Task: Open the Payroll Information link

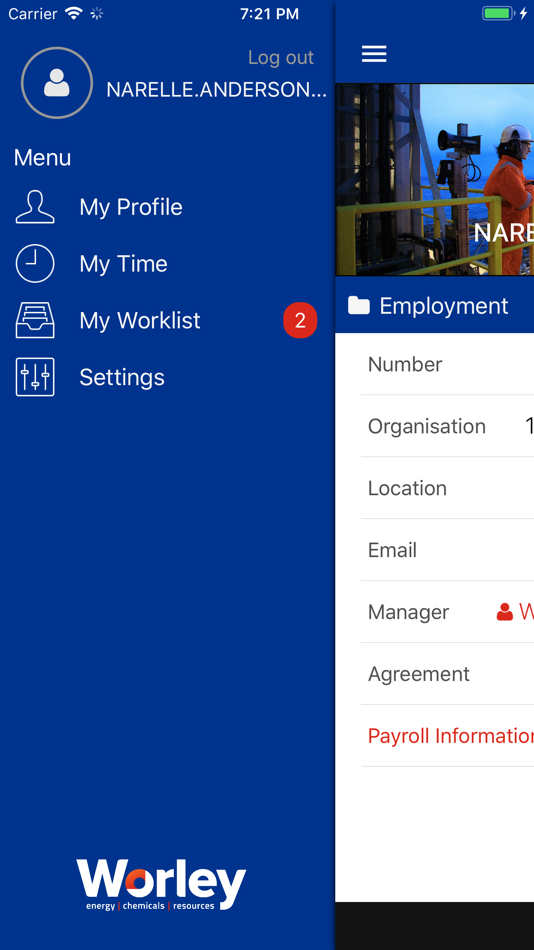Action: pos(450,736)
